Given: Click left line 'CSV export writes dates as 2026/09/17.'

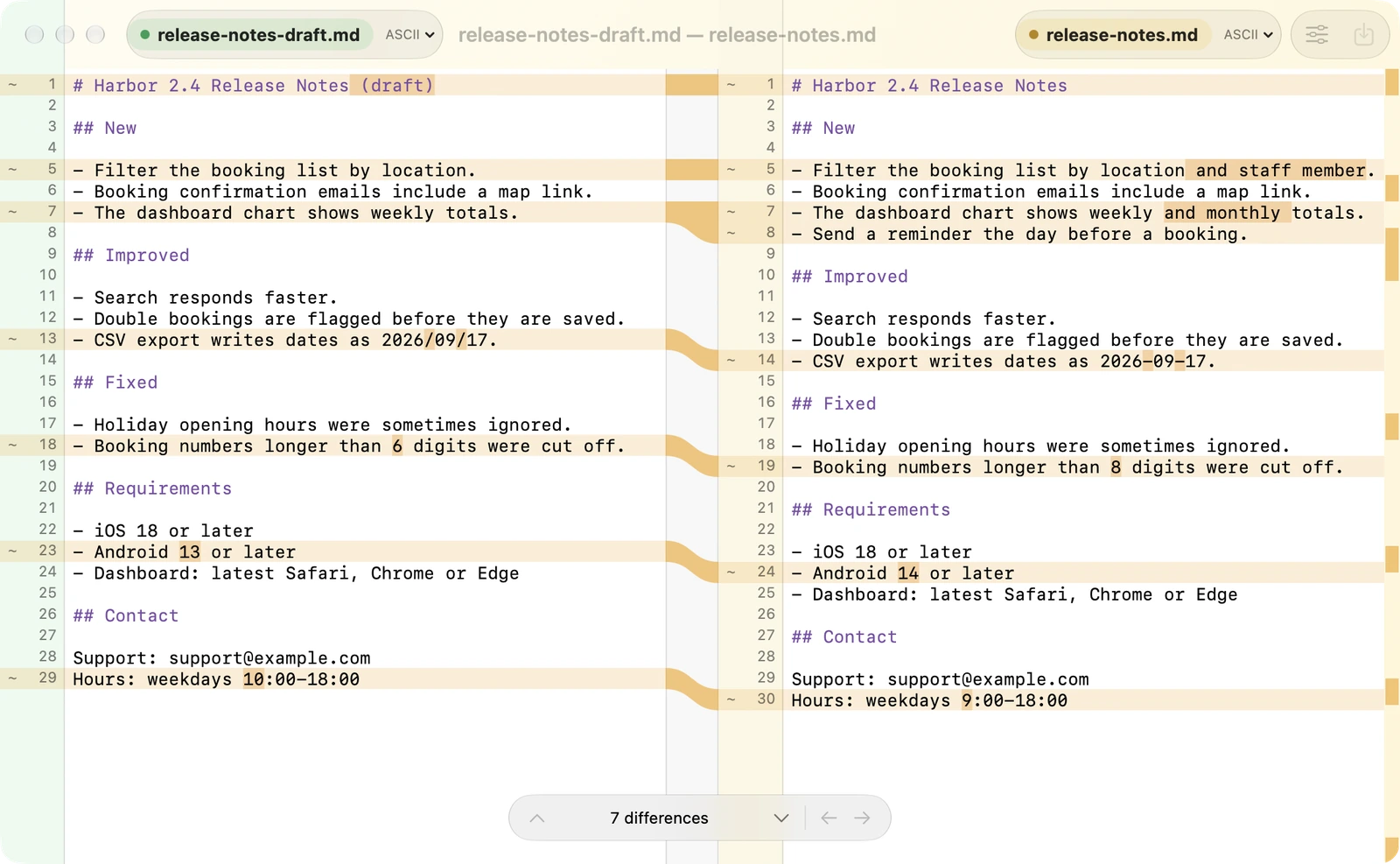Looking at the screenshot, I should tap(285, 340).
